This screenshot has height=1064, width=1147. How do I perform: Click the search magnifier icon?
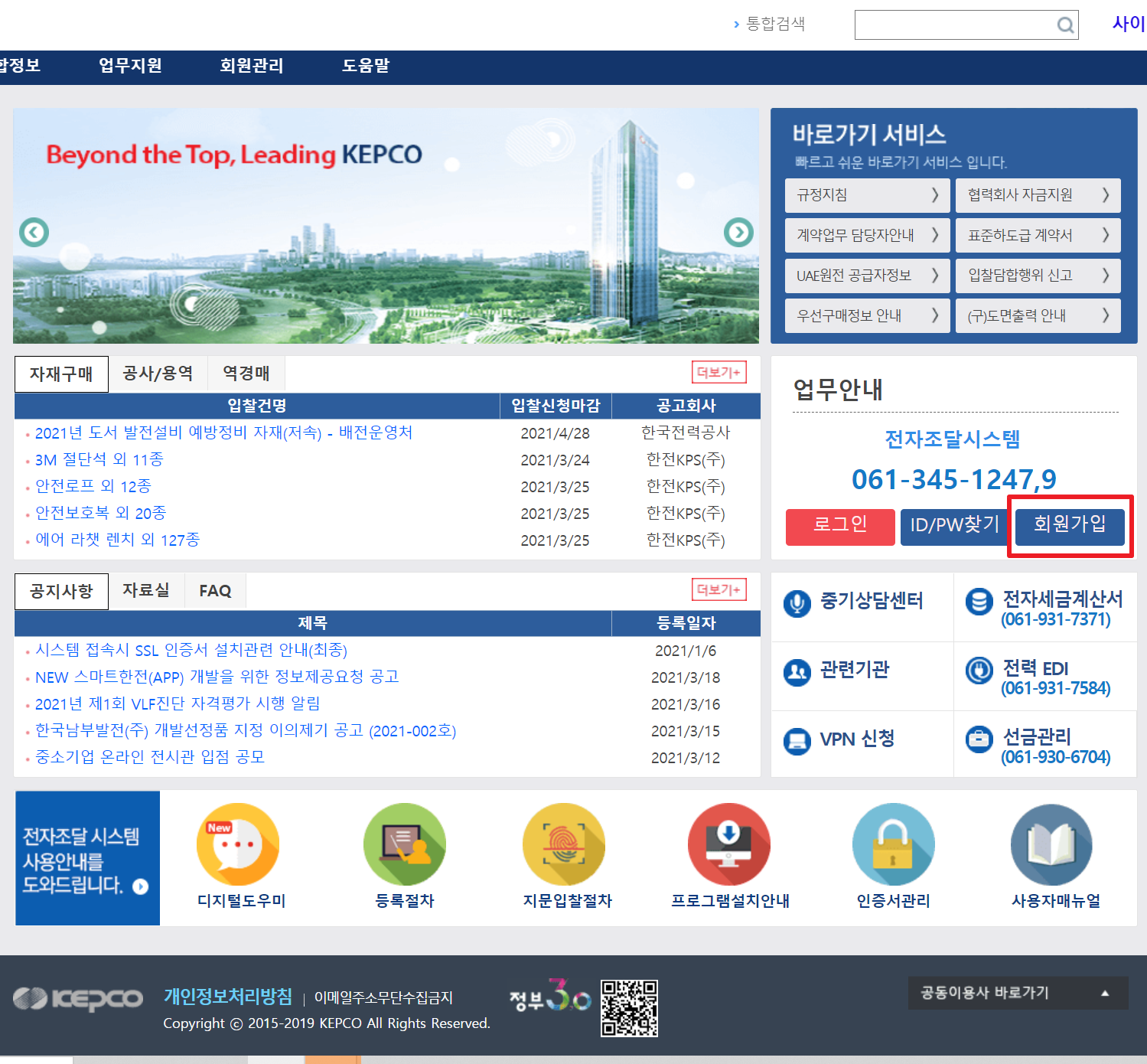1065,25
